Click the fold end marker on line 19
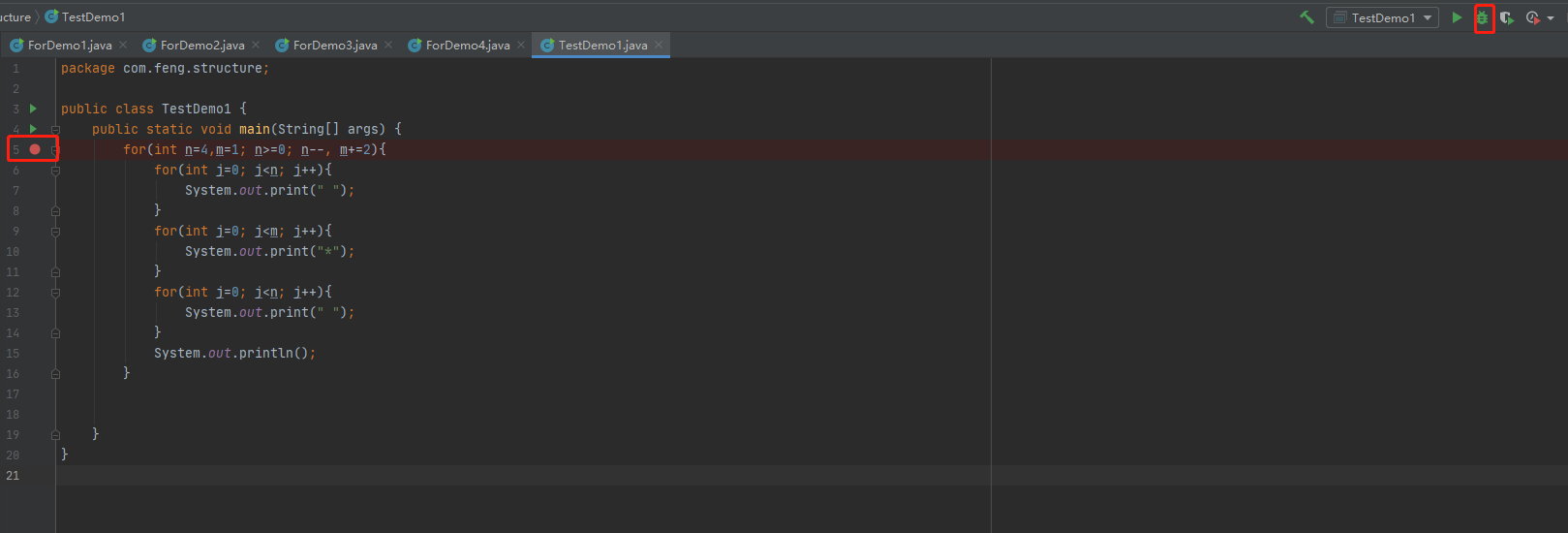 point(55,435)
